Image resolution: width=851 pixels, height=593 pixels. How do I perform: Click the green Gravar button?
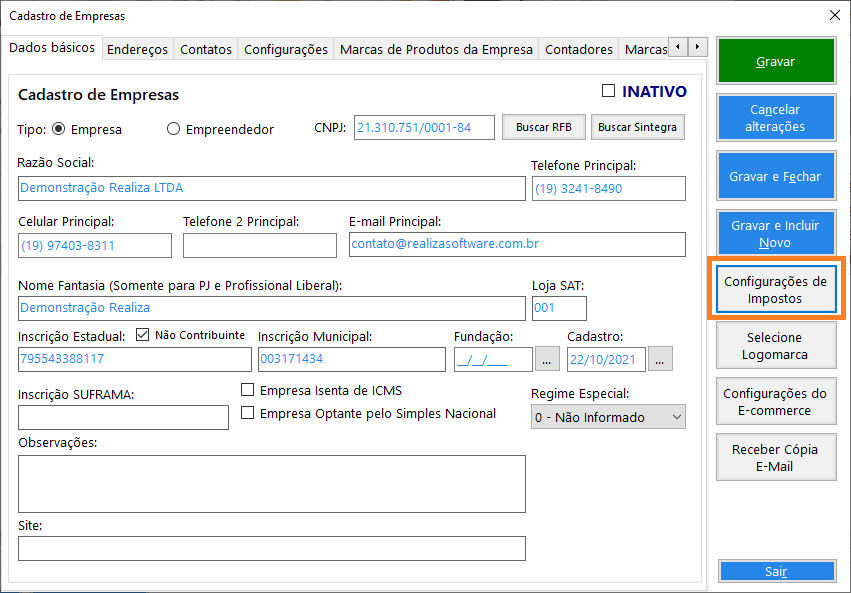point(775,61)
